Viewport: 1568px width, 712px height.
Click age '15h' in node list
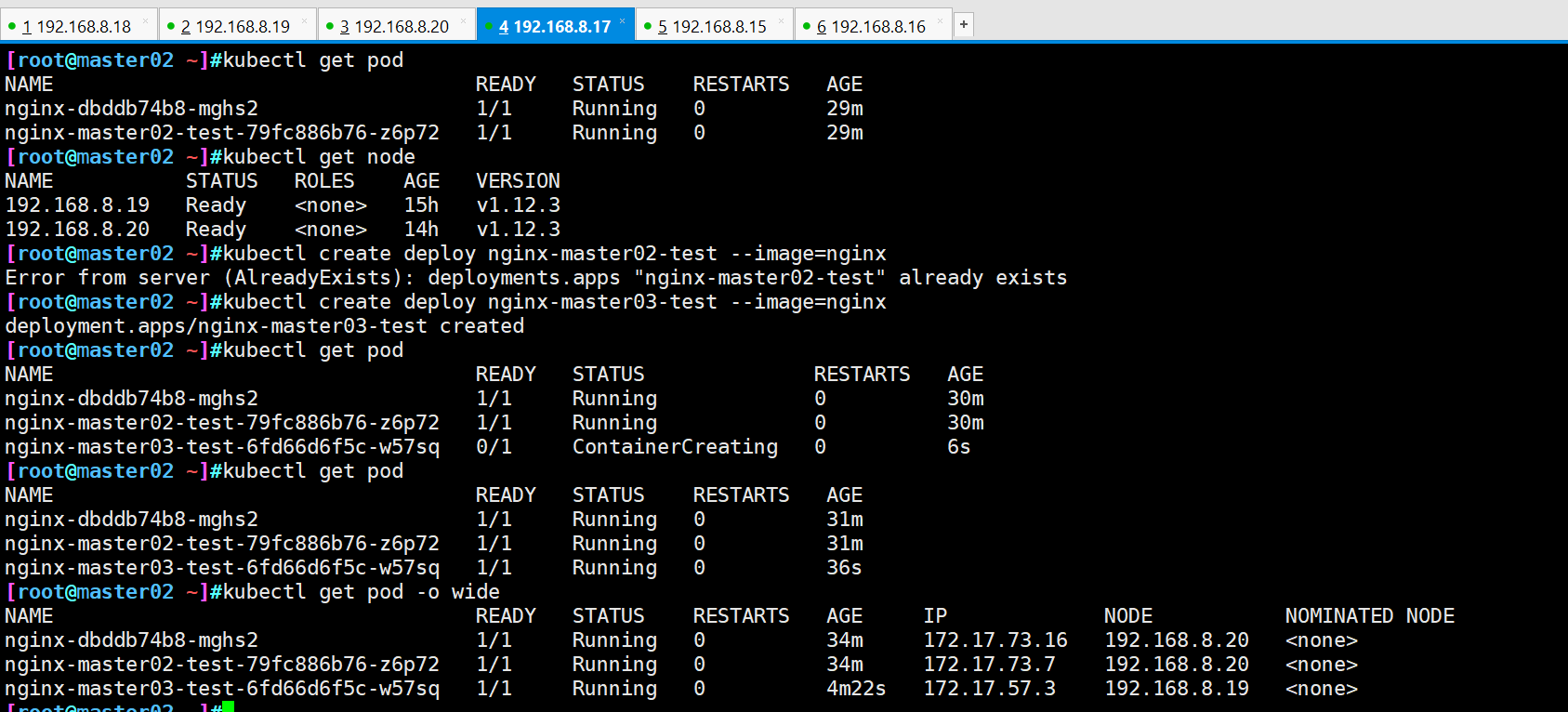[421, 204]
